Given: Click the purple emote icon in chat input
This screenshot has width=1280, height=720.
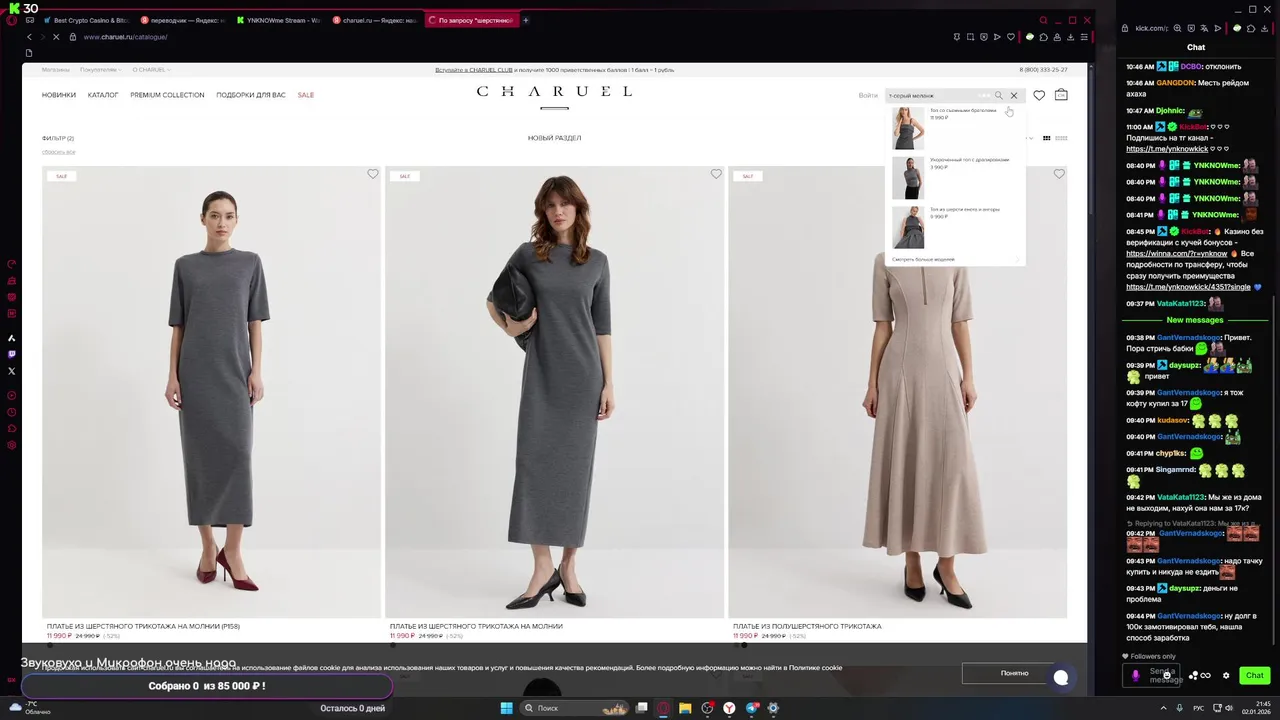Looking at the screenshot, I should [1135, 675].
